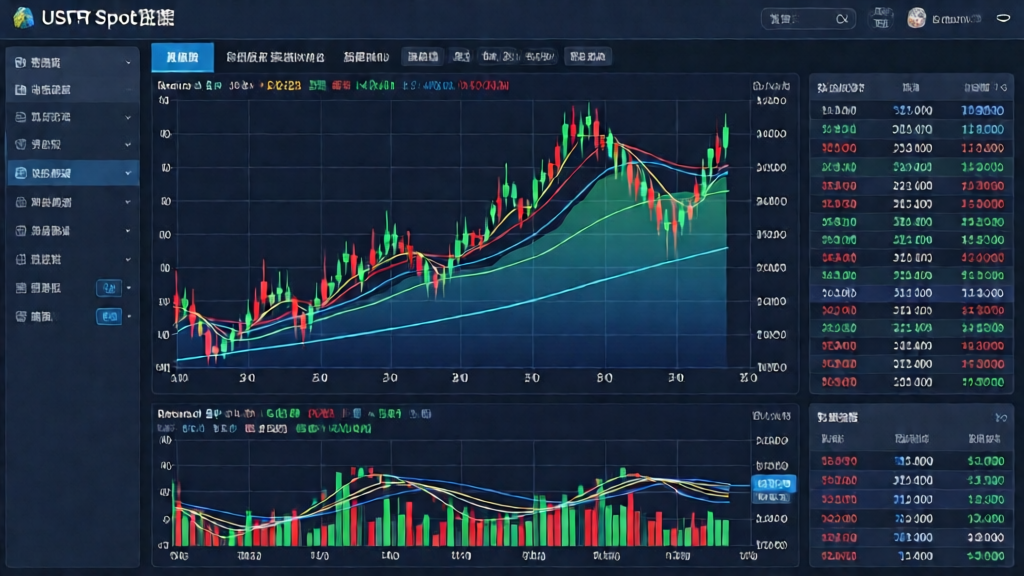This screenshot has height=576, width=1024.
Task: Open the small arrow beside the lower blue badge
Action: point(129,317)
